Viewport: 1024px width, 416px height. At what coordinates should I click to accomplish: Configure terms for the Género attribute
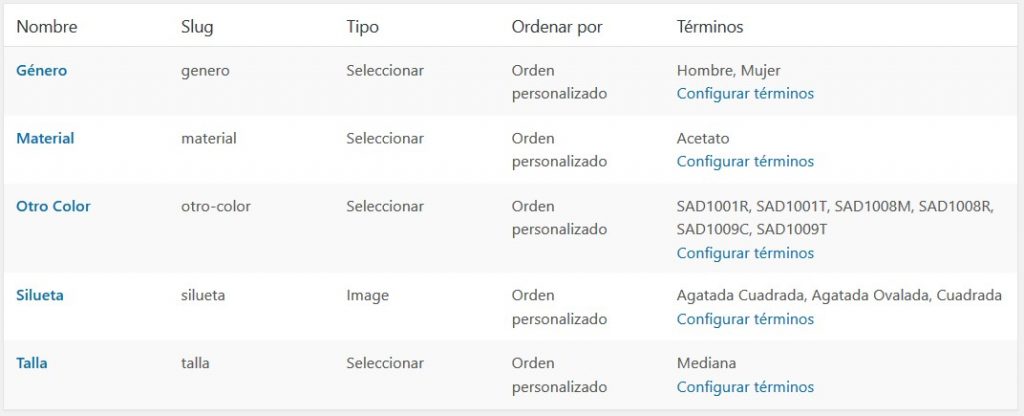click(745, 93)
